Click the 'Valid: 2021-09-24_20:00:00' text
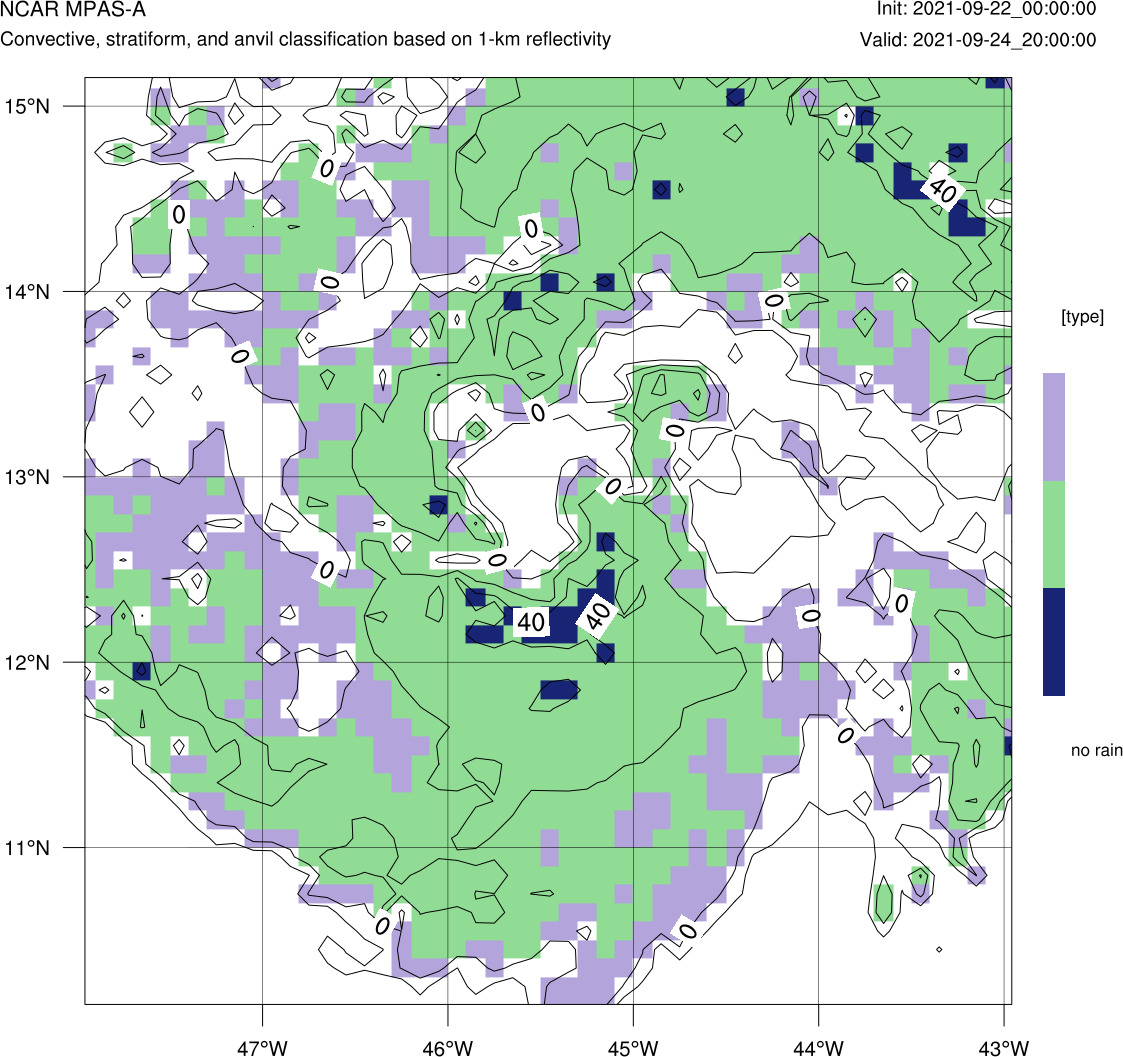 click(978, 39)
